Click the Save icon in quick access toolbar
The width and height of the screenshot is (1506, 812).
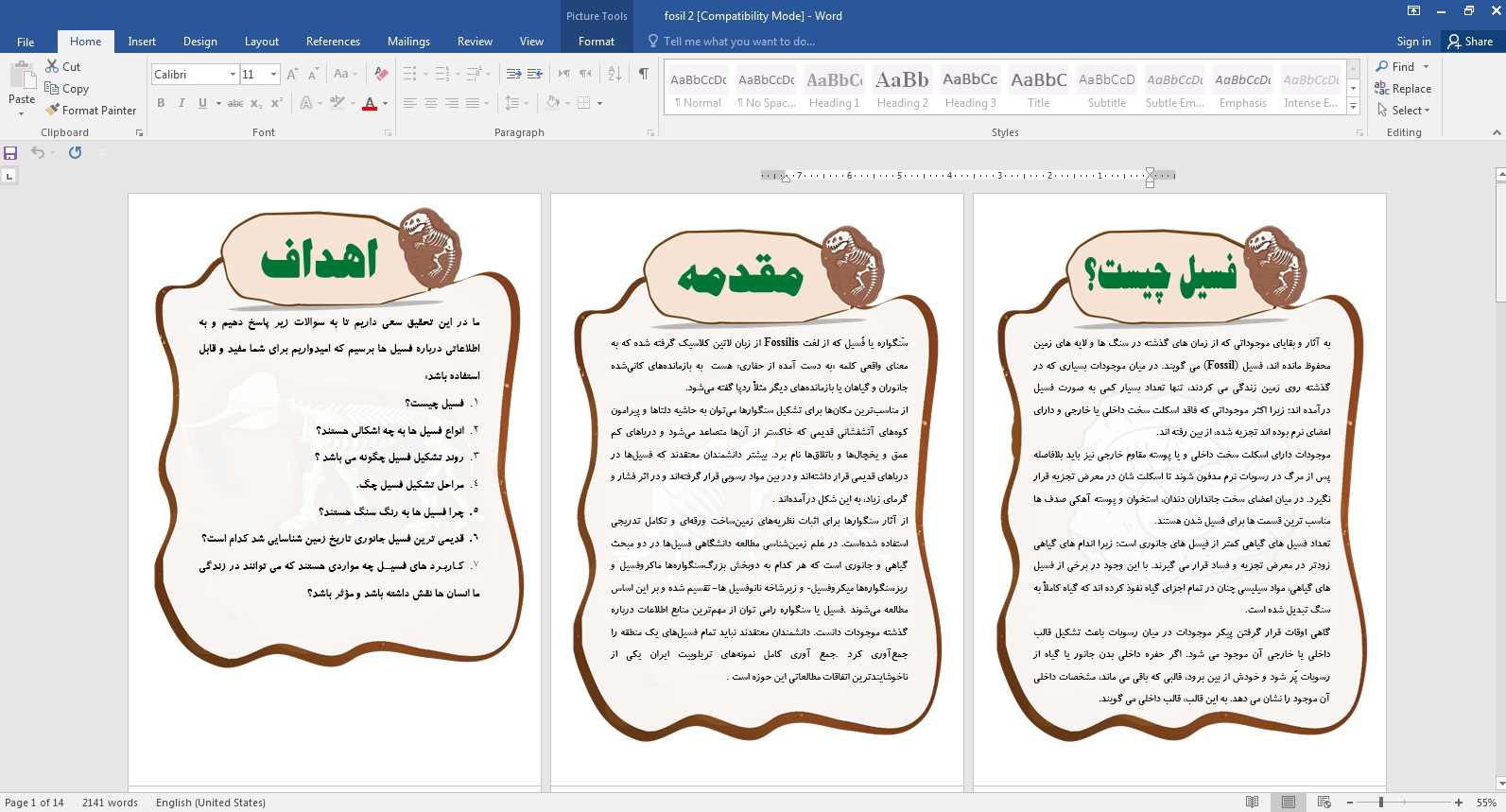coord(11,153)
